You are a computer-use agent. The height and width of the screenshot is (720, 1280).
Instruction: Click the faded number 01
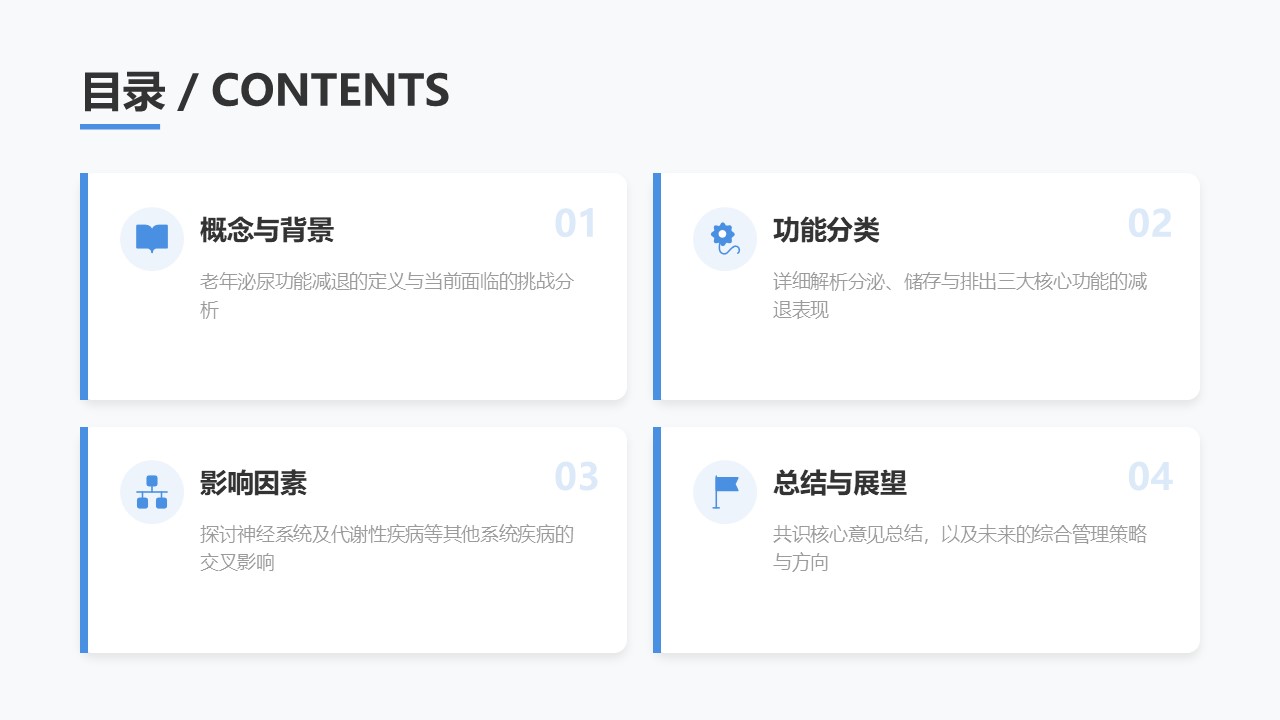(x=575, y=224)
